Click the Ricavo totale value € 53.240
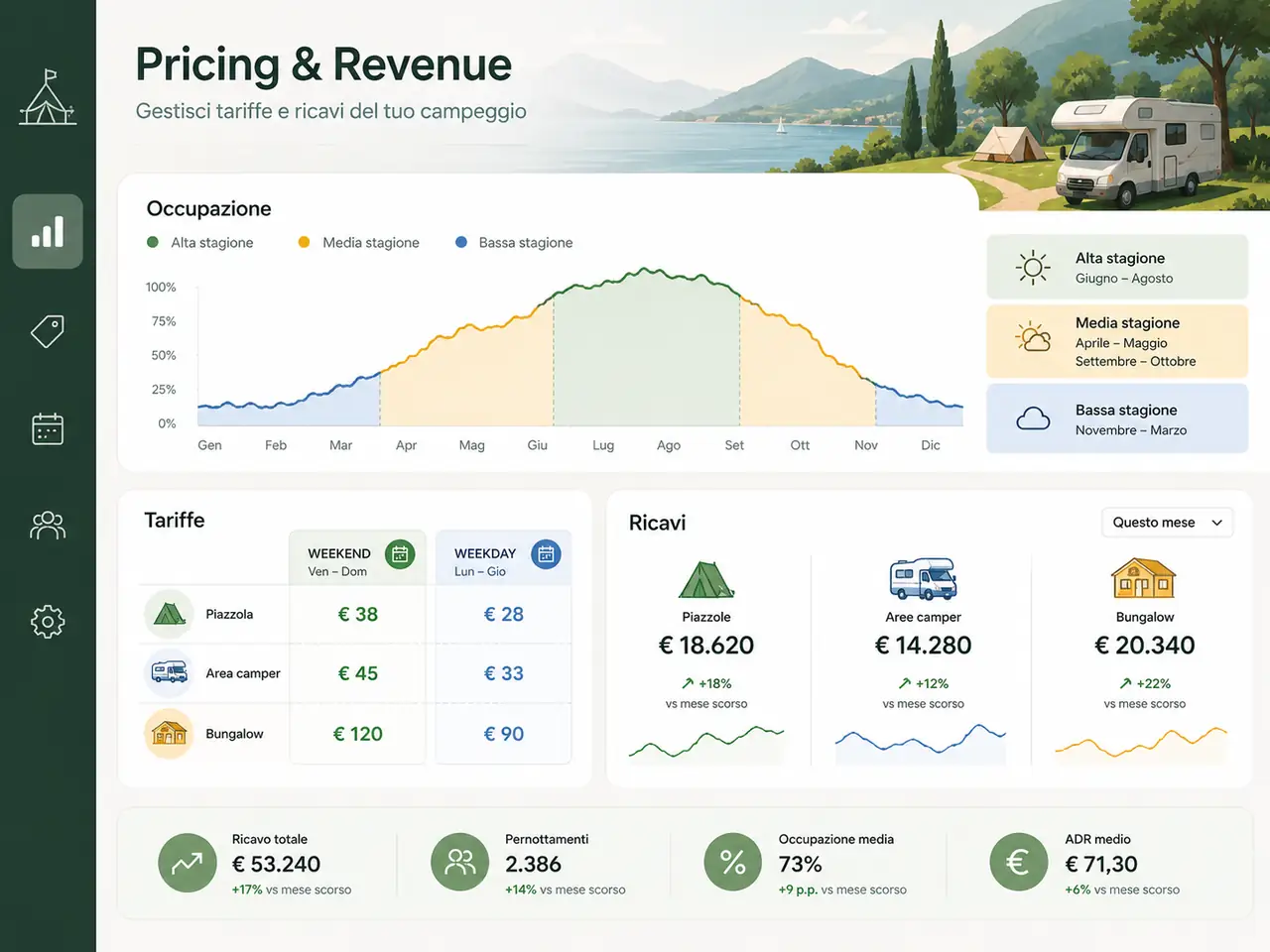Screen dimensions: 1270x952 [x=276, y=865]
